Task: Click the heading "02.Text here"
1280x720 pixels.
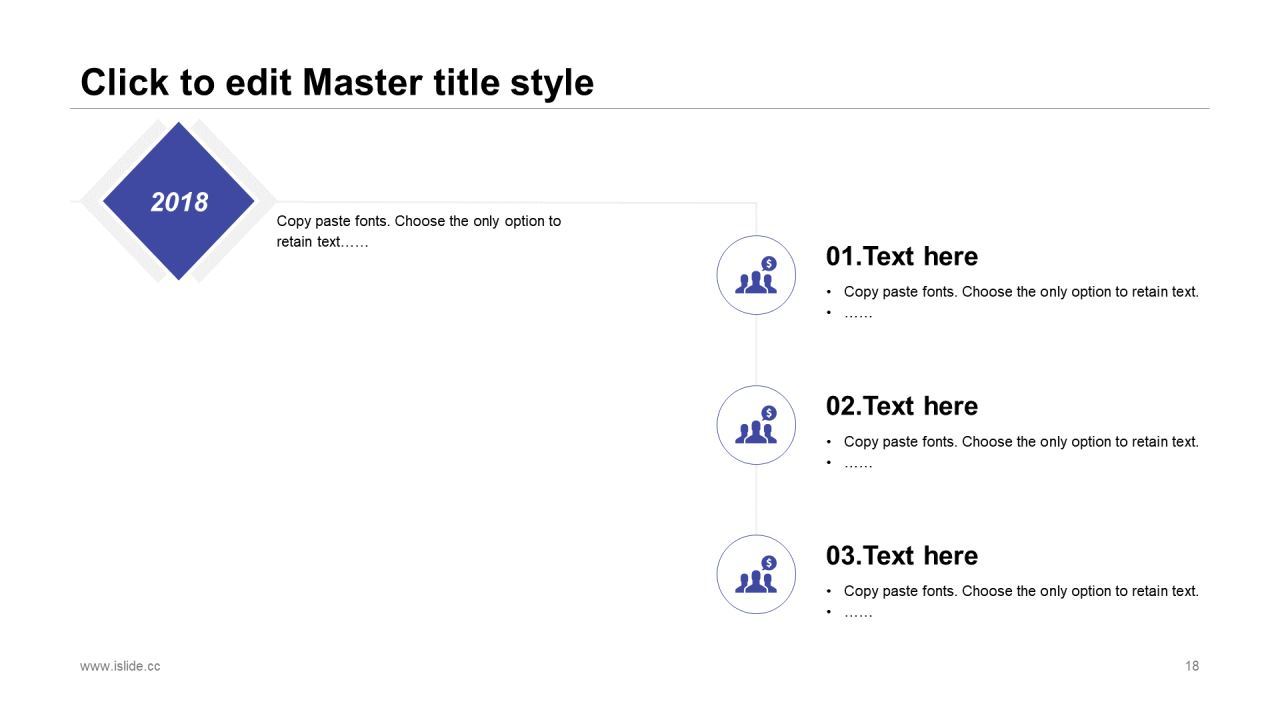Action: pyautogui.click(x=902, y=406)
